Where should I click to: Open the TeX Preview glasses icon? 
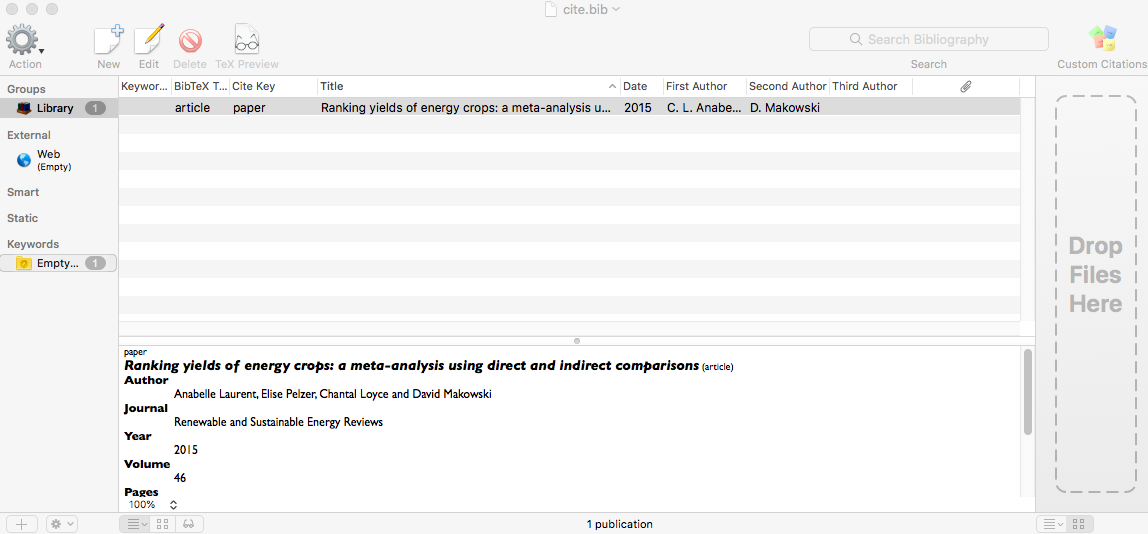[x=246, y=41]
